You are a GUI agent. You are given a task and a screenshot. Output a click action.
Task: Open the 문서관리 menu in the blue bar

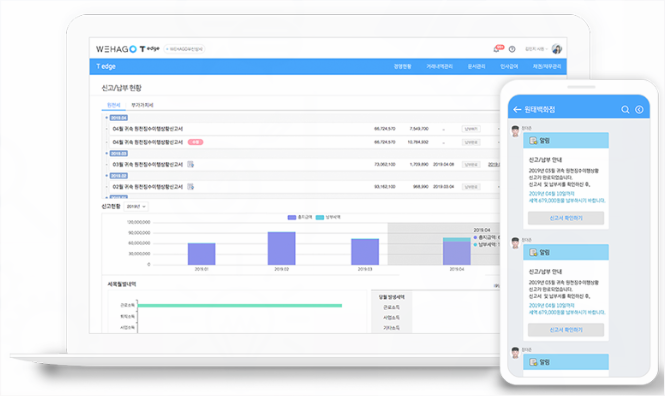(476, 67)
